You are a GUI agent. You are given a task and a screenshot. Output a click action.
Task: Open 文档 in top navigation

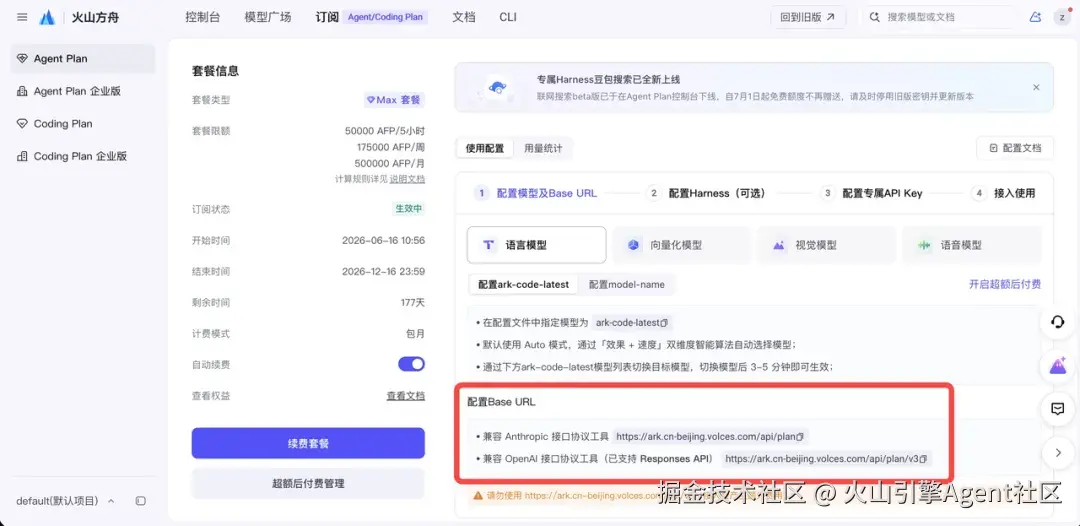point(464,17)
